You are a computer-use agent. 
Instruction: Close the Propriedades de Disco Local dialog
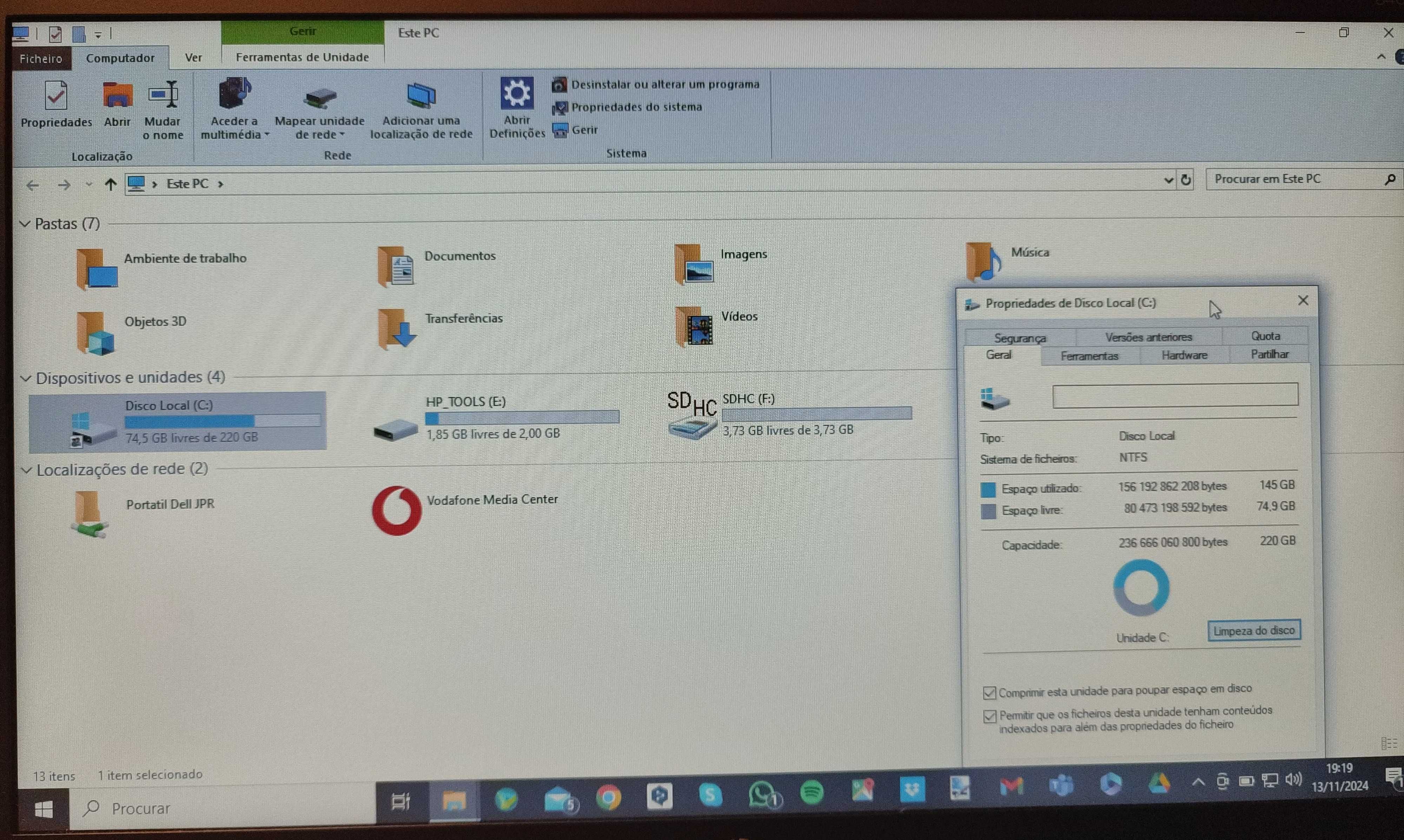[1303, 300]
